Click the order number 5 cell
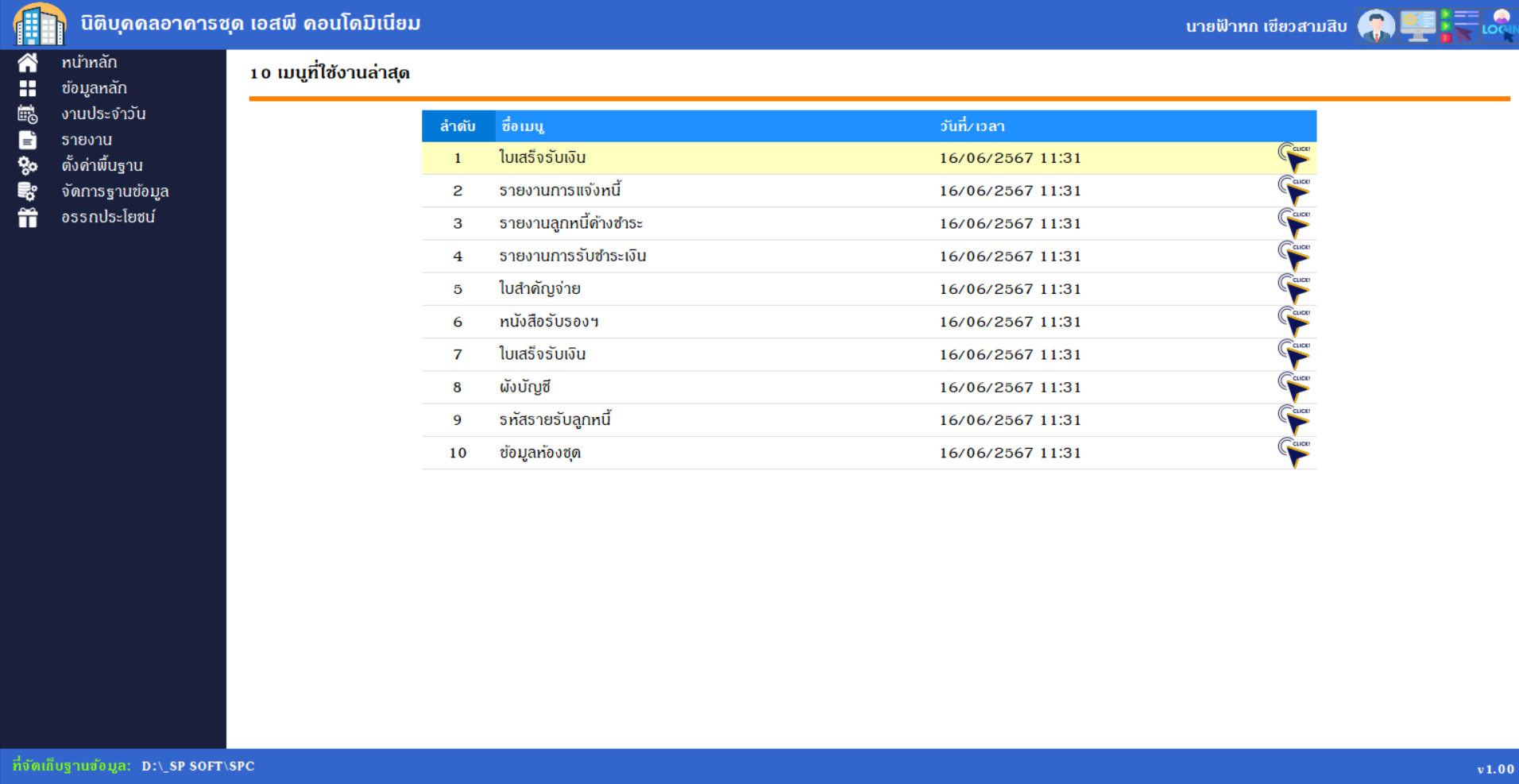This screenshot has height=784, width=1519. 458,289
